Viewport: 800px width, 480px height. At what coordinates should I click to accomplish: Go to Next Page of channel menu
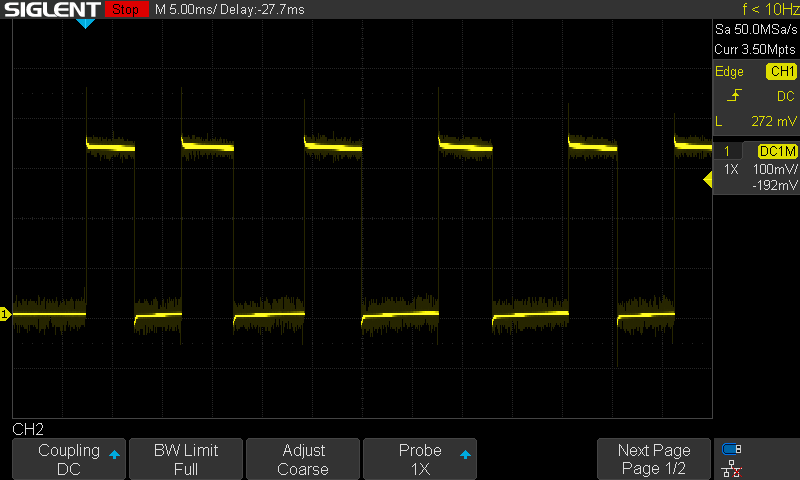click(x=654, y=459)
